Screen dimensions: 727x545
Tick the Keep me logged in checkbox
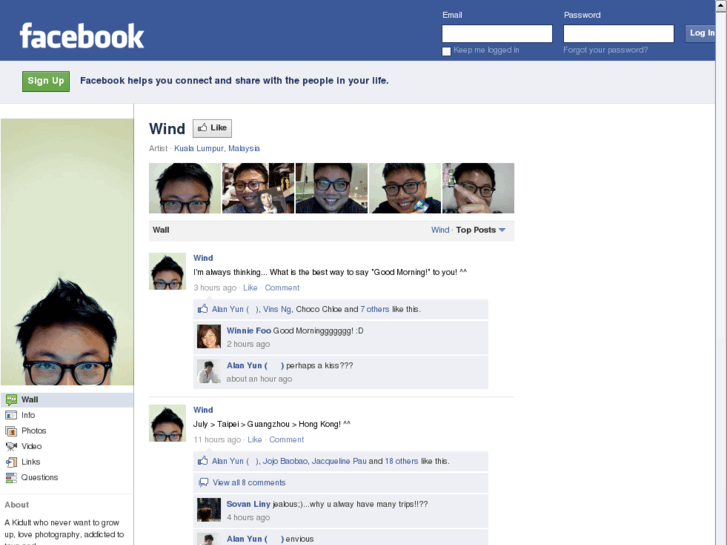point(446,51)
